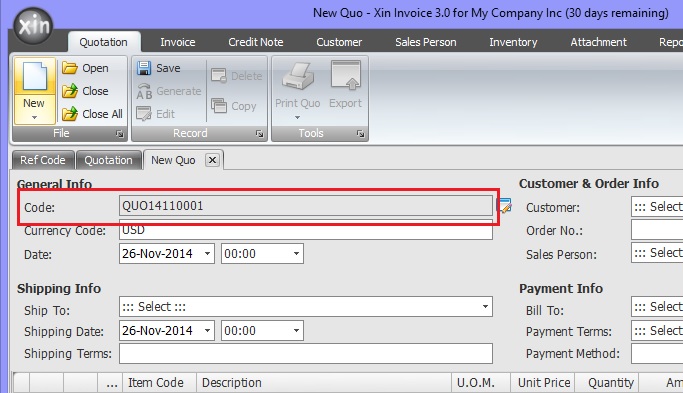The image size is (683, 393).
Task: Open the Record group dialog launcher
Action: [x=260, y=134]
